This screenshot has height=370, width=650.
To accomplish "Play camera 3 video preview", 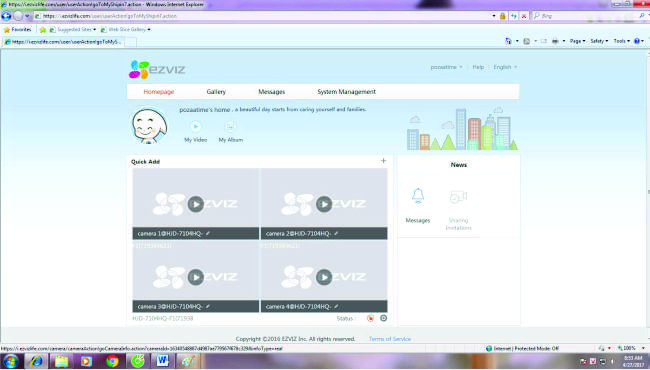I will (x=196, y=277).
